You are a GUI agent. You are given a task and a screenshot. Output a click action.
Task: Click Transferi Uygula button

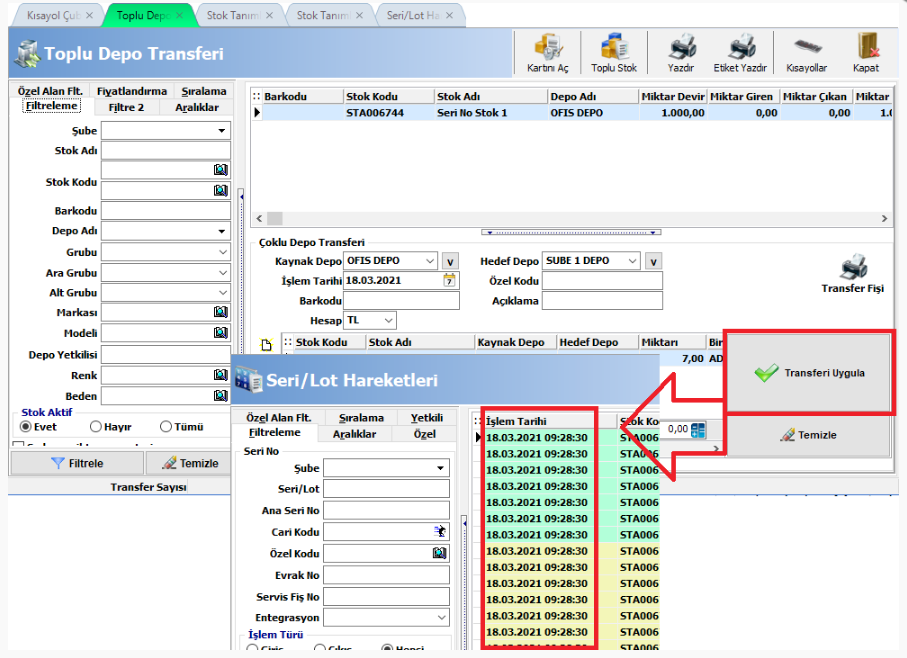(x=808, y=373)
